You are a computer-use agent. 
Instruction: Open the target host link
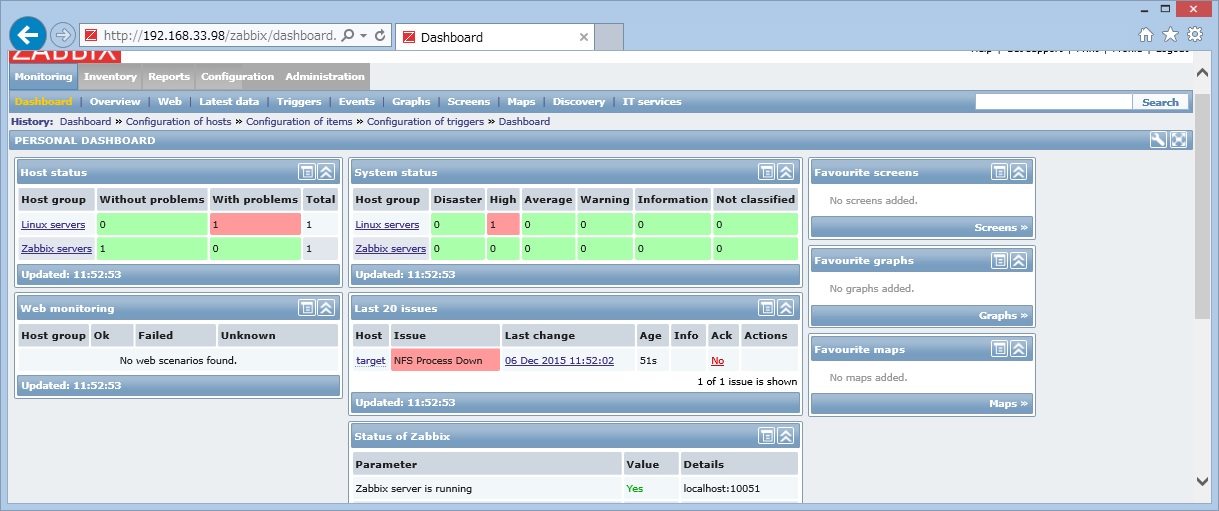click(370, 360)
